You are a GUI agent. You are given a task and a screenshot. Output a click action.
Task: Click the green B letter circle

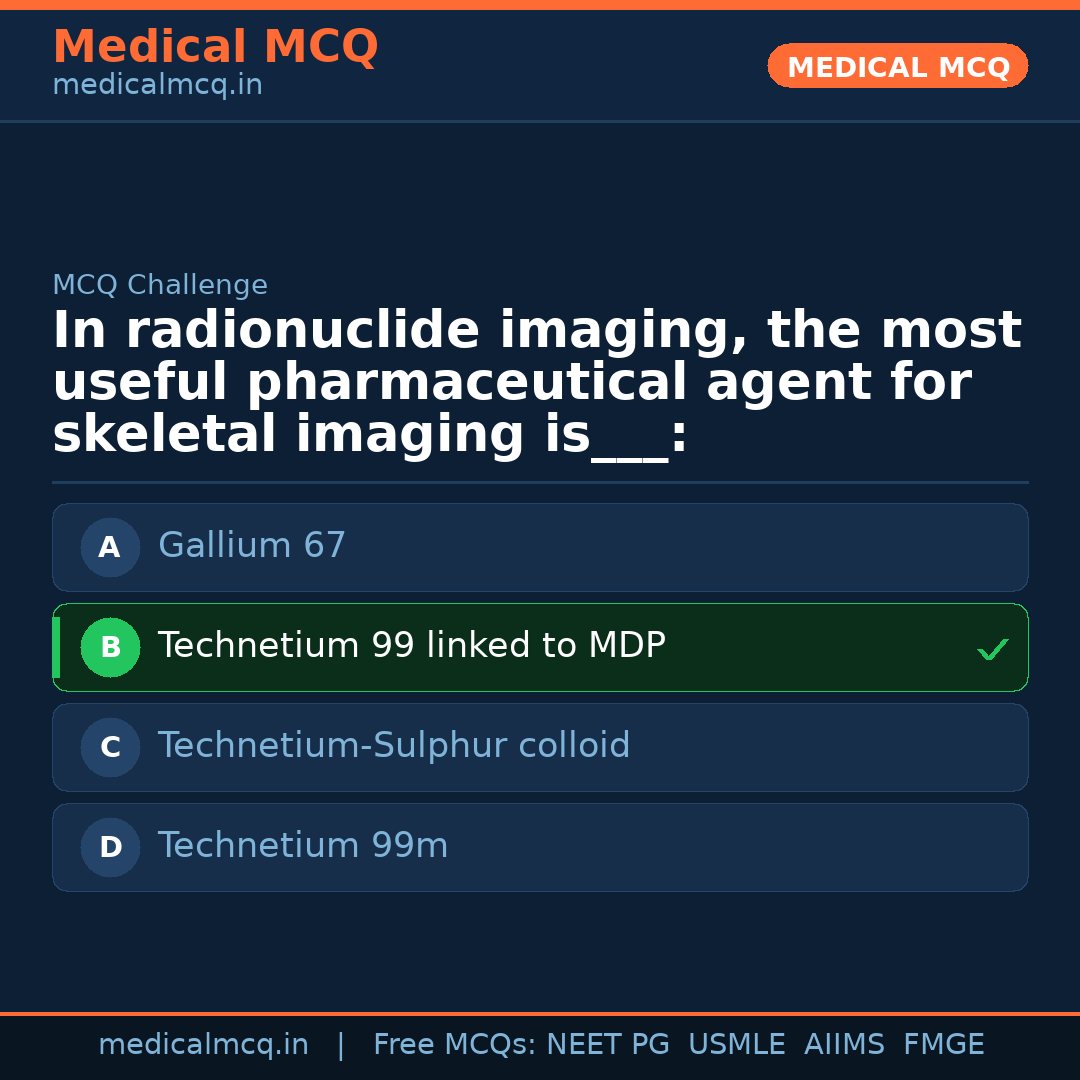click(x=110, y=647)
